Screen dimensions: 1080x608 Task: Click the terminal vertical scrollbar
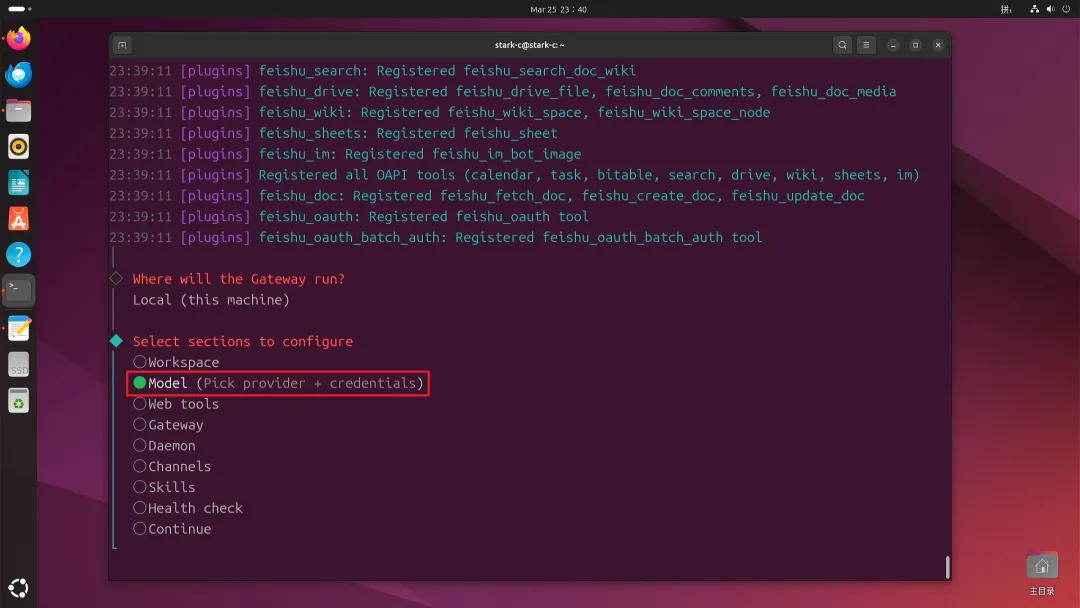[948, 567]
